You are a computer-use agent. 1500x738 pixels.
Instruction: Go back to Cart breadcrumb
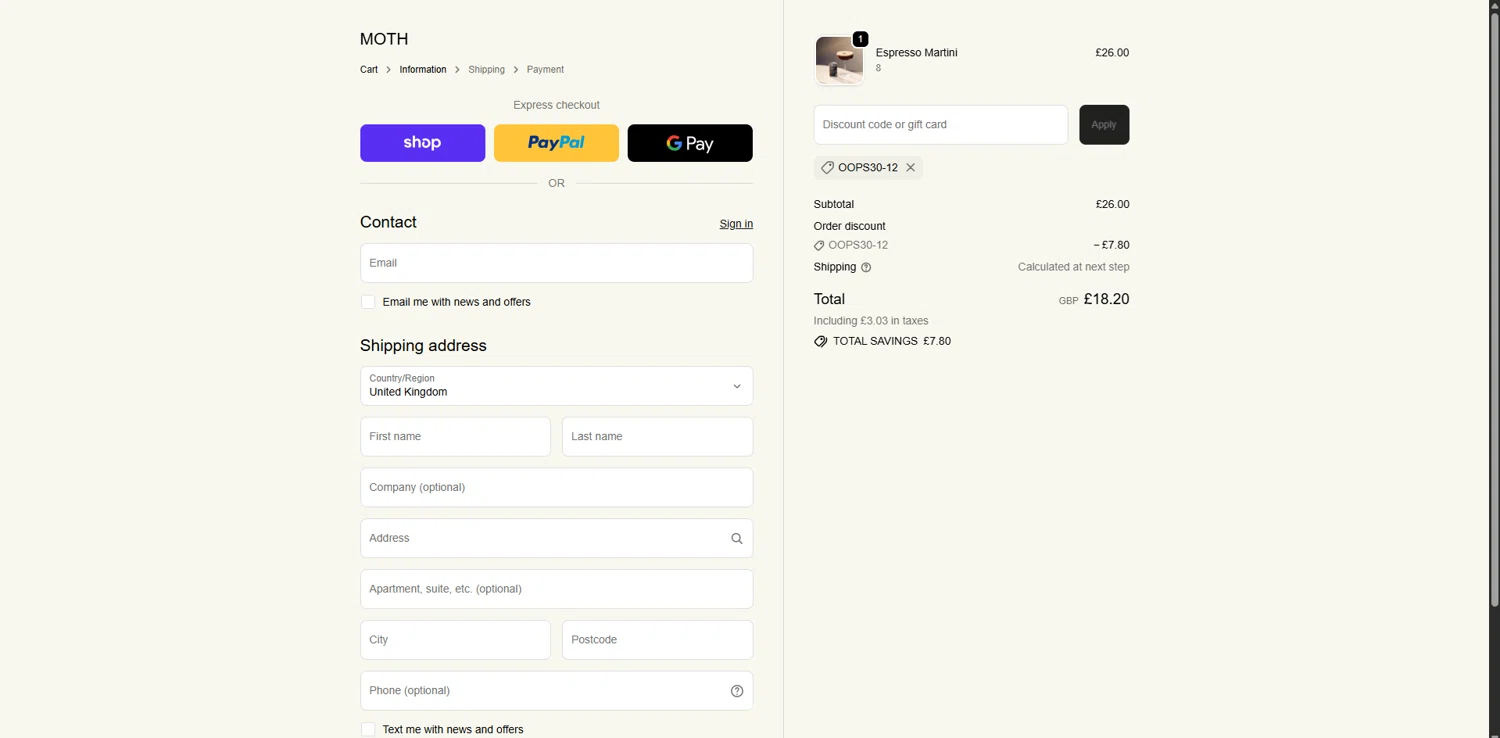[x=369, y=70]
